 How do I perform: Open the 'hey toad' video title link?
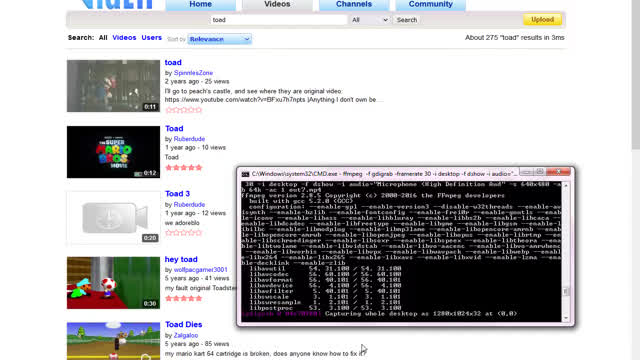click(181, 260)
